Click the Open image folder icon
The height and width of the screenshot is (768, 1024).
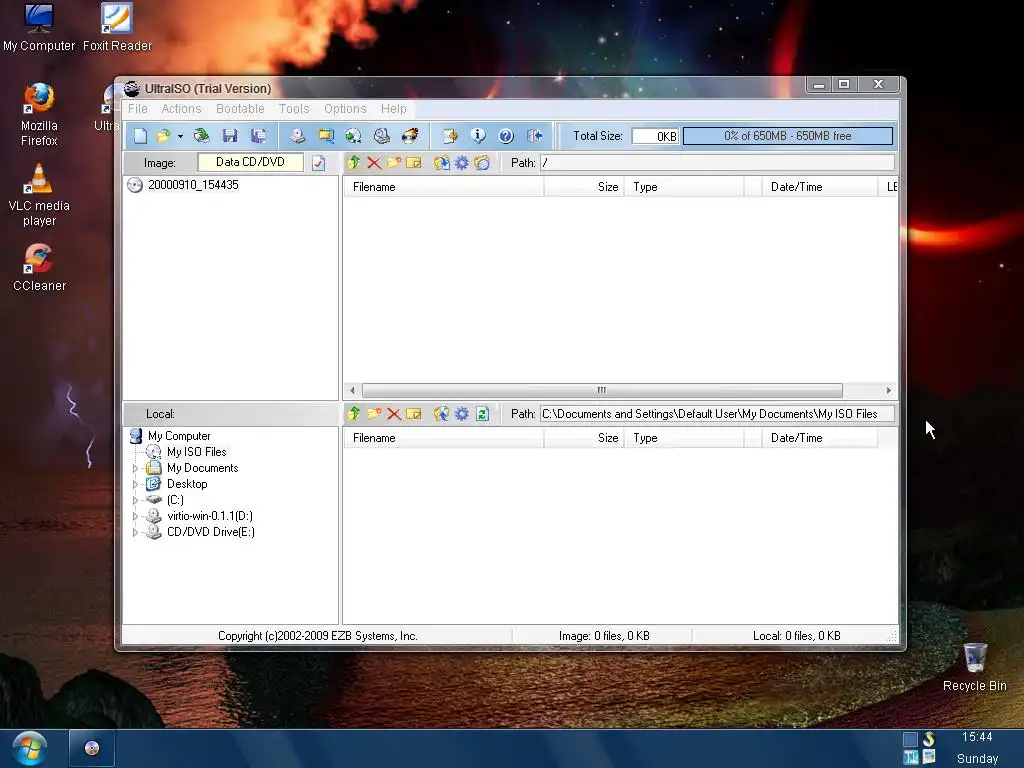pyautogui.click(x=163, y=136)
